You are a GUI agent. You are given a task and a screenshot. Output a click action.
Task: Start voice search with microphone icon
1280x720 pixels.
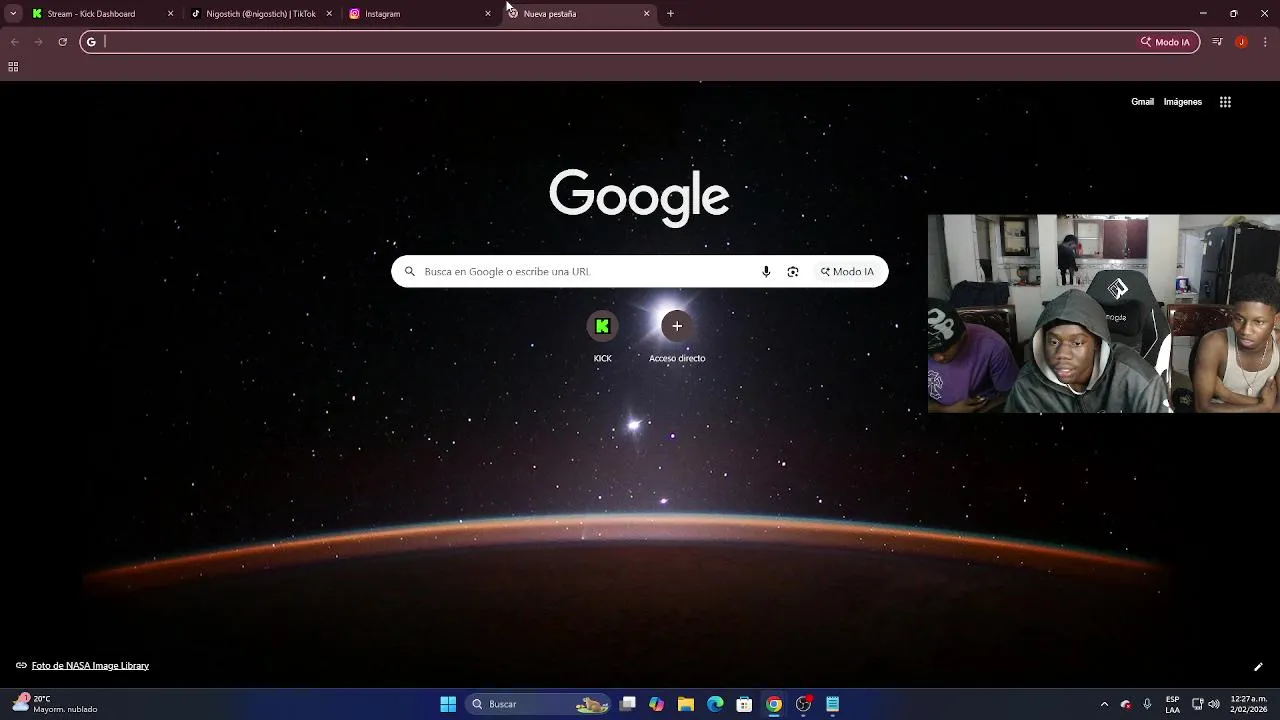(x=766, y=271)
